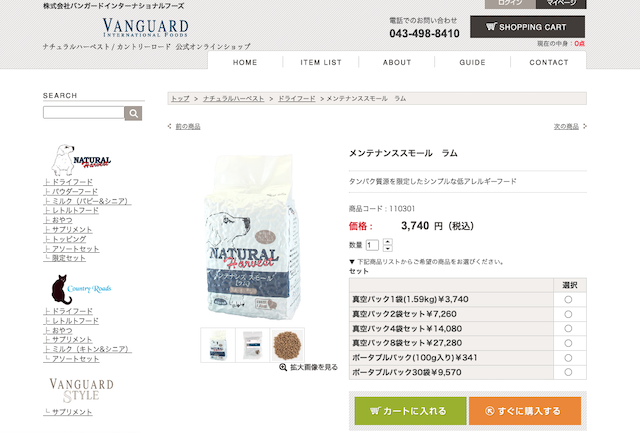
Task: Click the enlarge image magnifier icon
Action: coord(283,367)
